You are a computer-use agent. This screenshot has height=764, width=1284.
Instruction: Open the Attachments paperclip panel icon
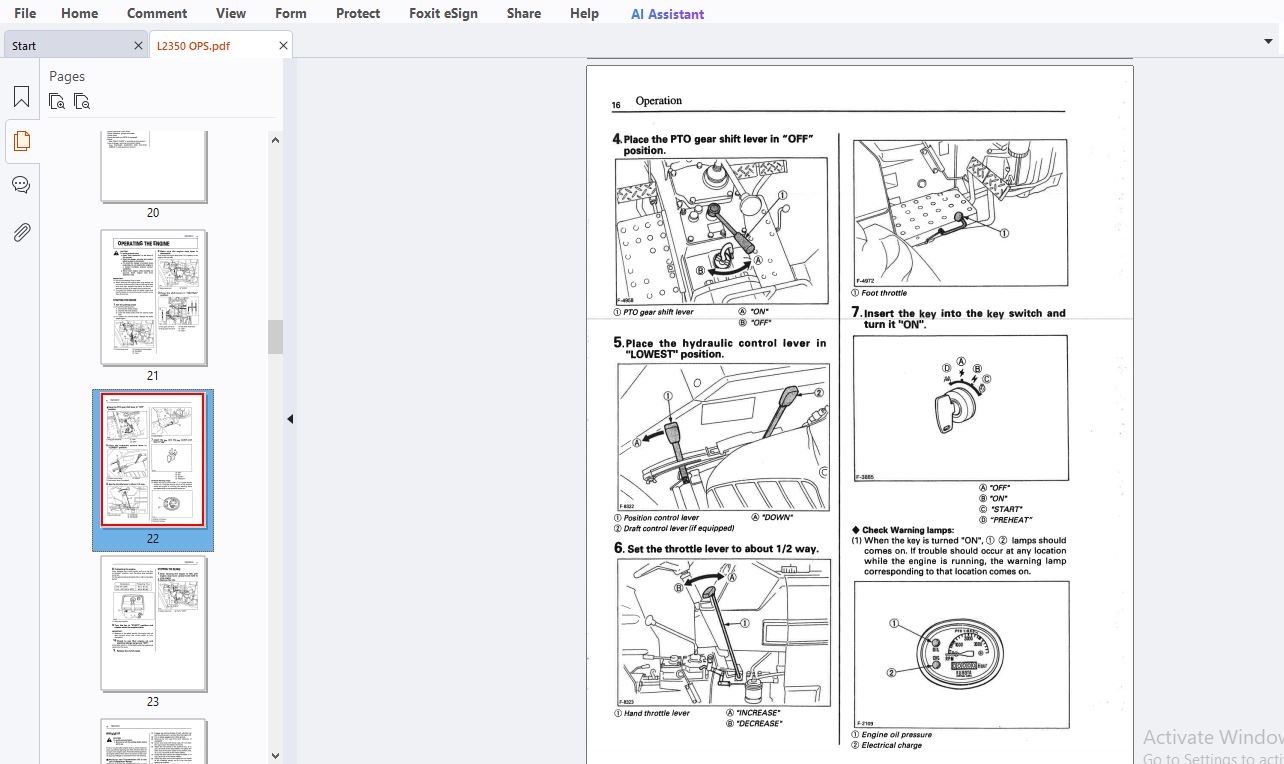pyautogui.click(x=21, y=232)
